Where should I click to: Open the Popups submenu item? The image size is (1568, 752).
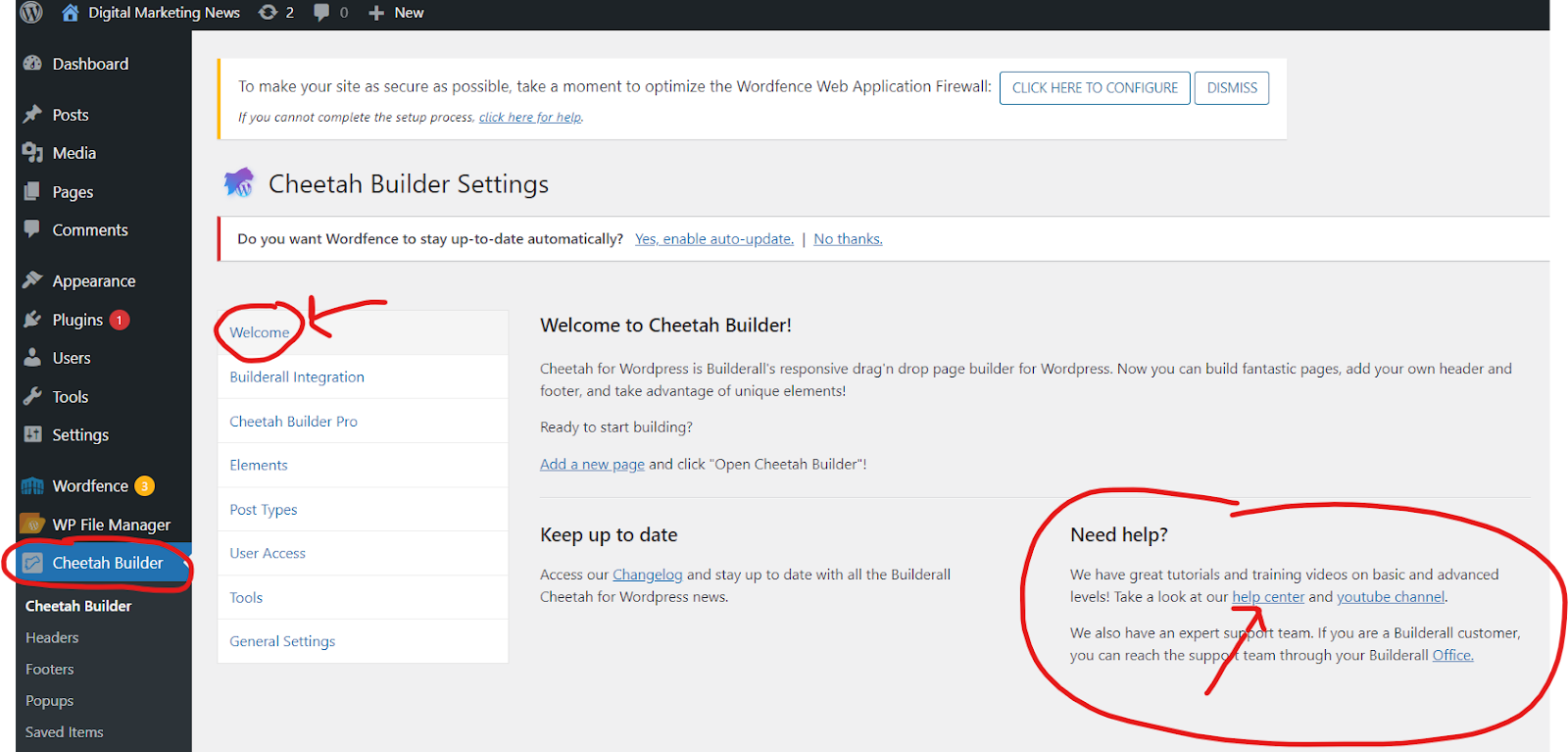(50, 701)
